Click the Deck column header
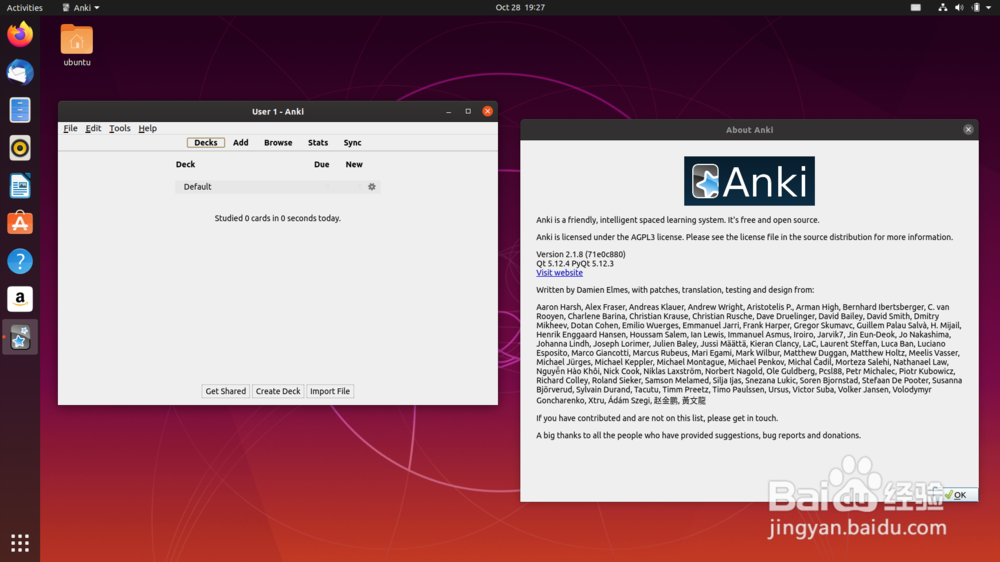Screen dimensions: 1000x562 [185, 165]
